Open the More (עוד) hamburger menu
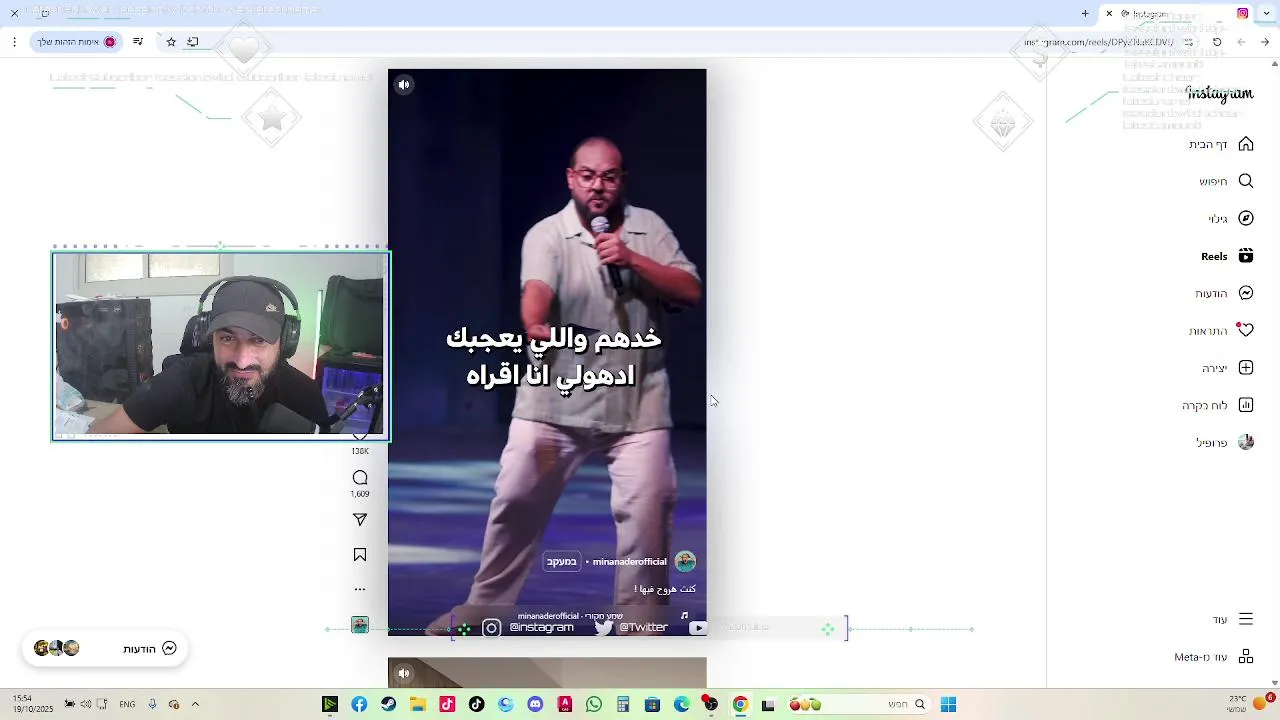This screenshot has width=1280, height=720. click(1246, 619)
